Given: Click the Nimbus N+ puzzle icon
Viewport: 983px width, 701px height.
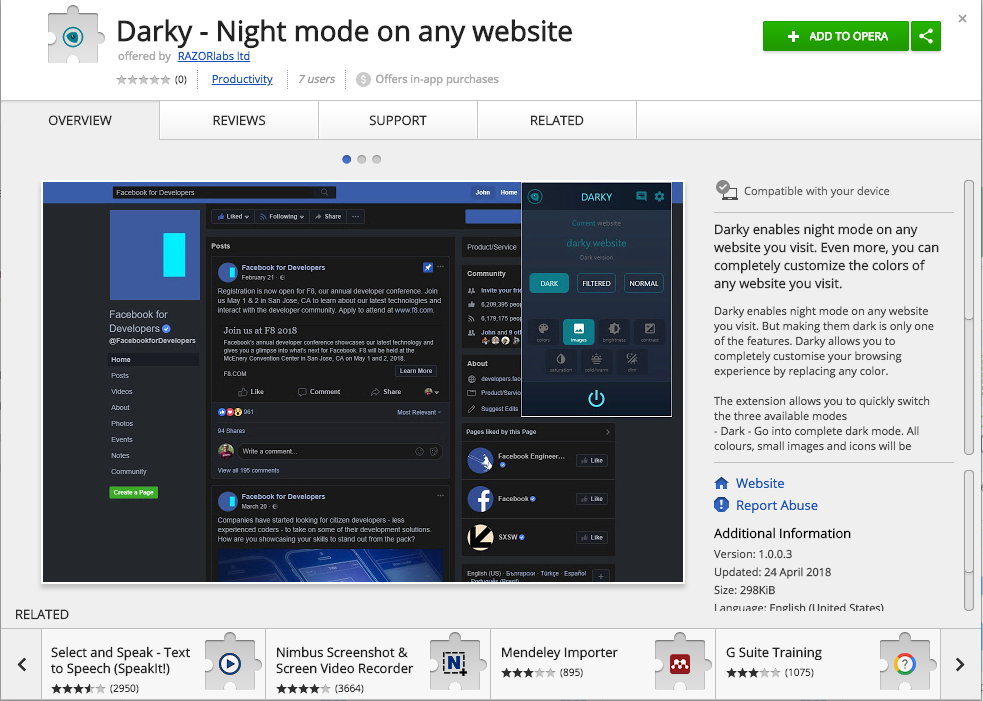Looking at the screenshot, I should click(455, 663).
